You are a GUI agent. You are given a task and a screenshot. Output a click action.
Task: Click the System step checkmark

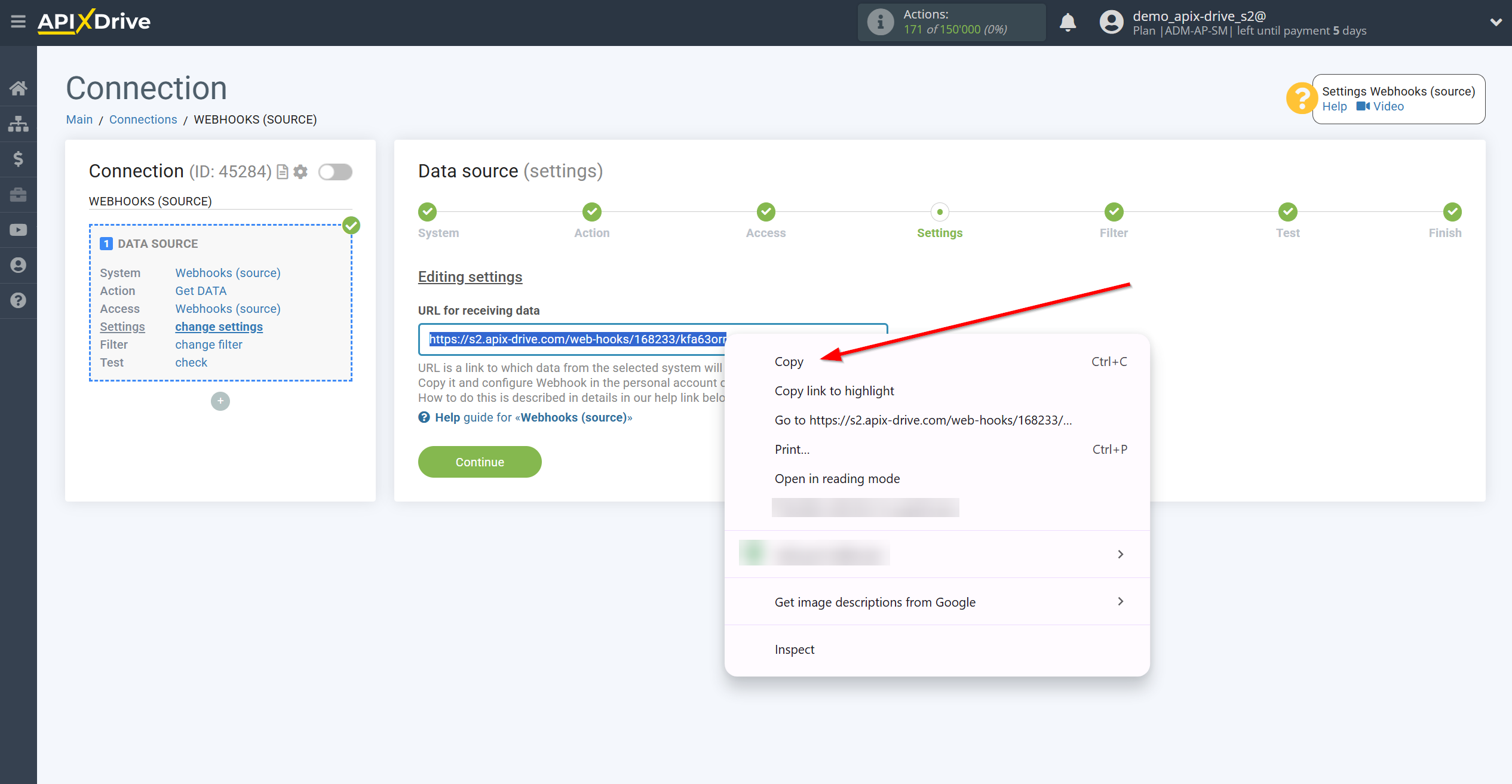point(427,212)
